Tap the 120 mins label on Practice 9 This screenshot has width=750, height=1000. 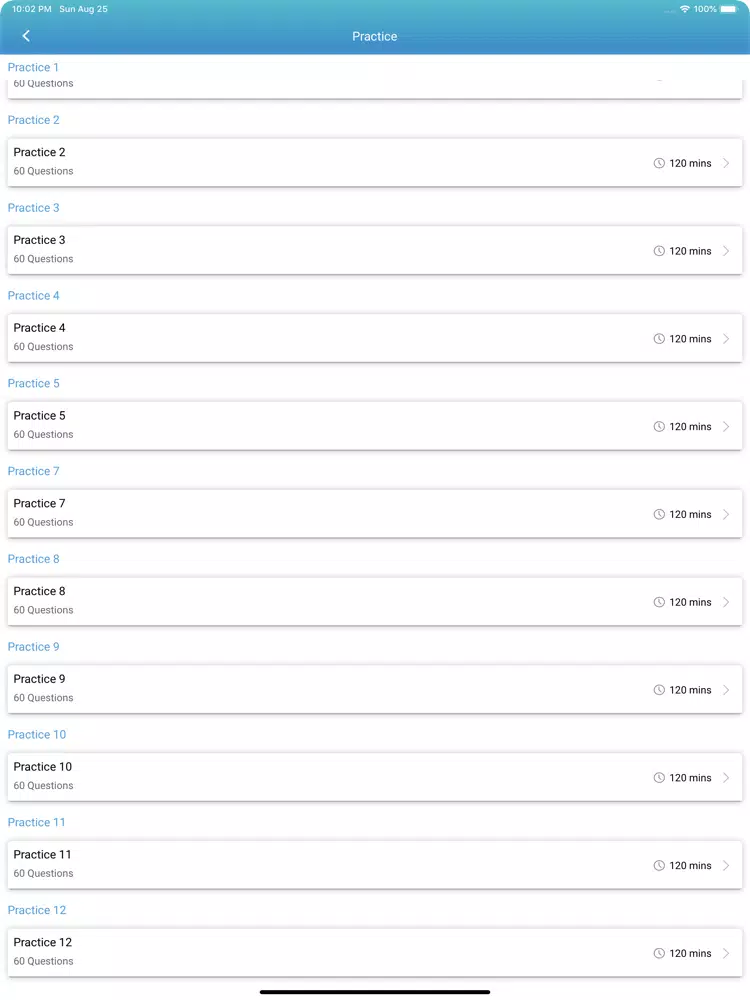click(x=690, y=690)
